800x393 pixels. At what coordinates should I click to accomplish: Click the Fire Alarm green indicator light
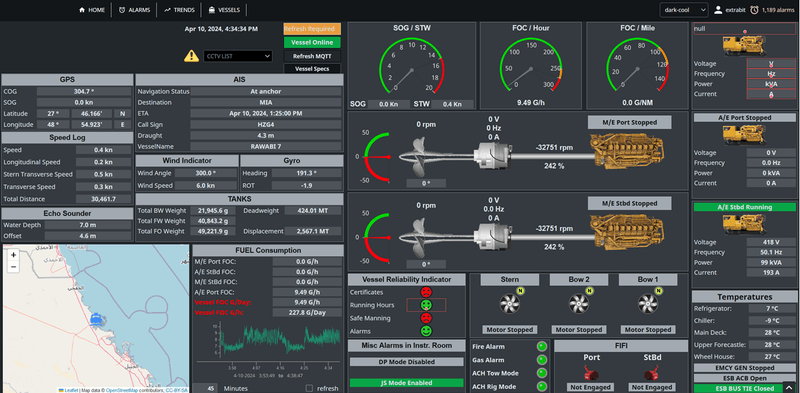542,347
